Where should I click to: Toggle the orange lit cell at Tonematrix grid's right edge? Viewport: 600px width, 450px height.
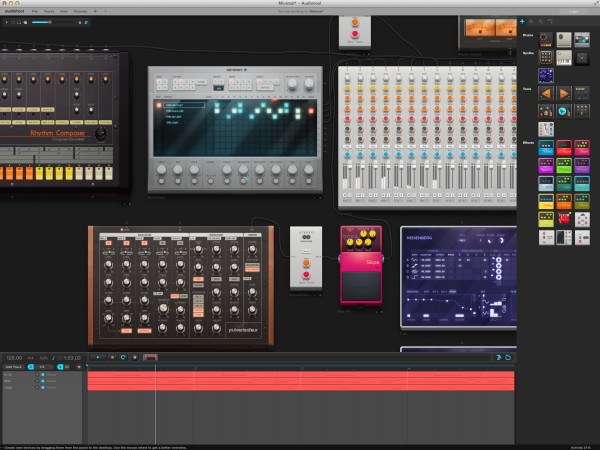(x=311, y=111)
